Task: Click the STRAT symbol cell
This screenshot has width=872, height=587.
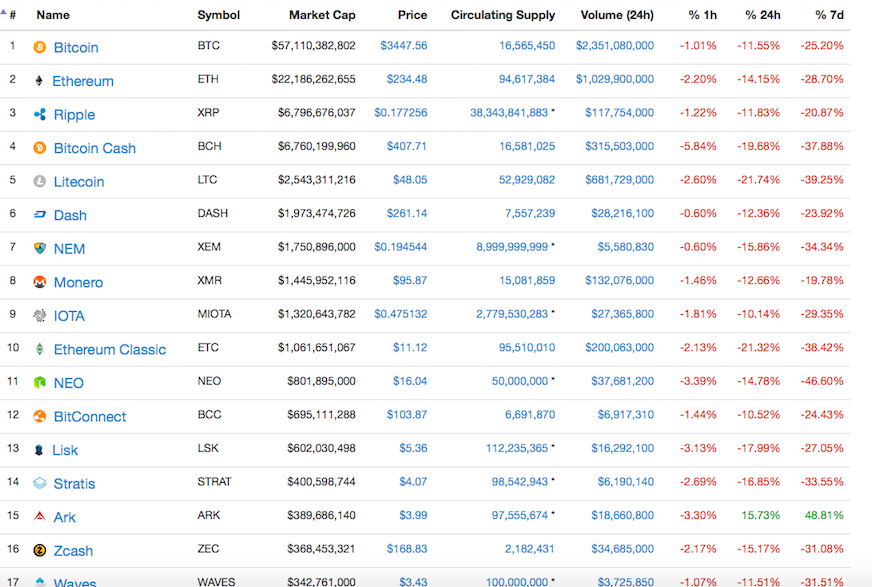Action: click(214, 481)
